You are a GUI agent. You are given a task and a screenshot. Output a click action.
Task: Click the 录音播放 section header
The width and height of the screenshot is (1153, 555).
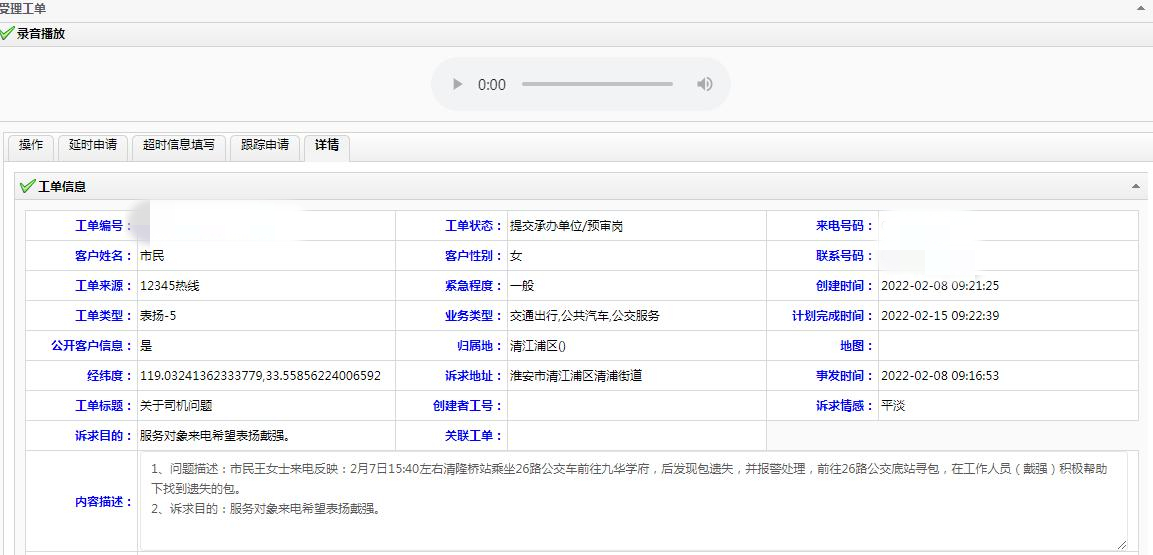(x=41, y=34)
